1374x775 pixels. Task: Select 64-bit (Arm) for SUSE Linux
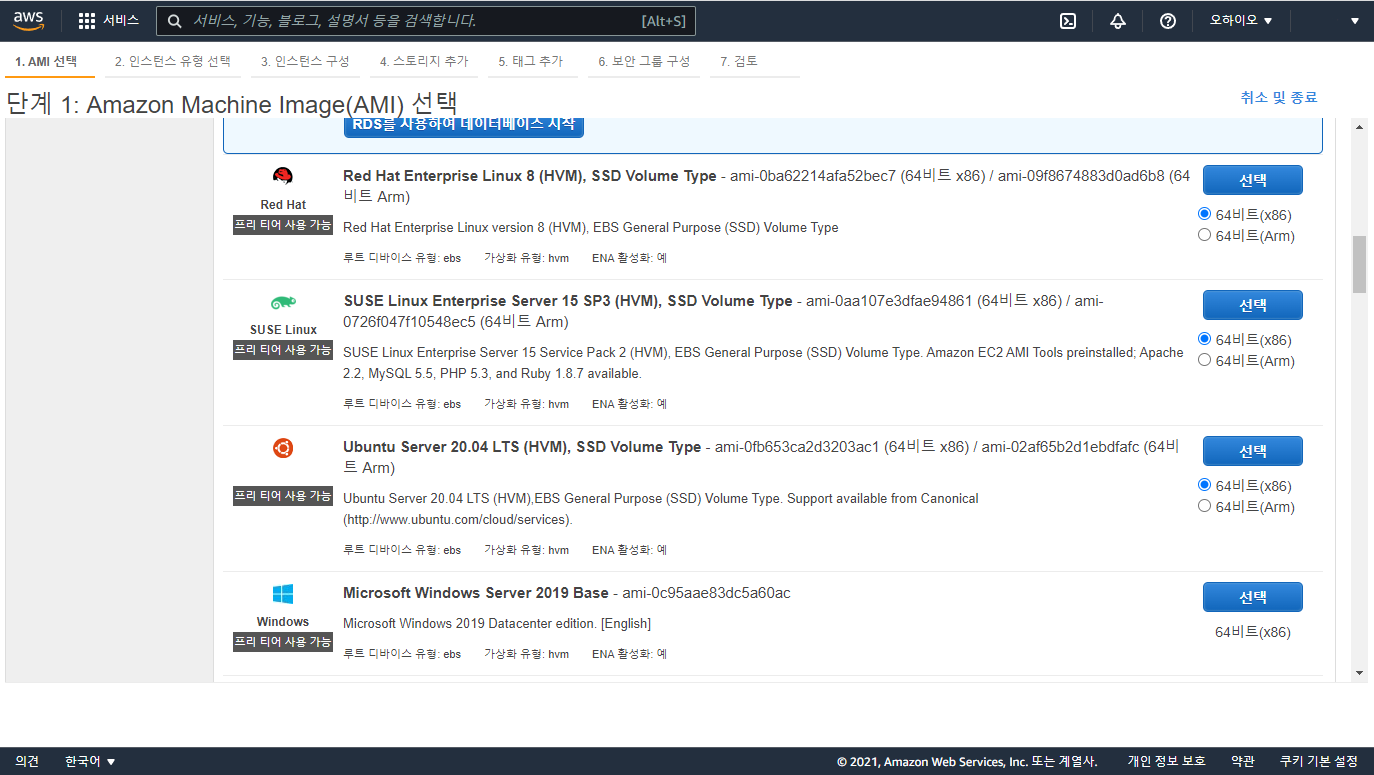(x=1204, y=360)
